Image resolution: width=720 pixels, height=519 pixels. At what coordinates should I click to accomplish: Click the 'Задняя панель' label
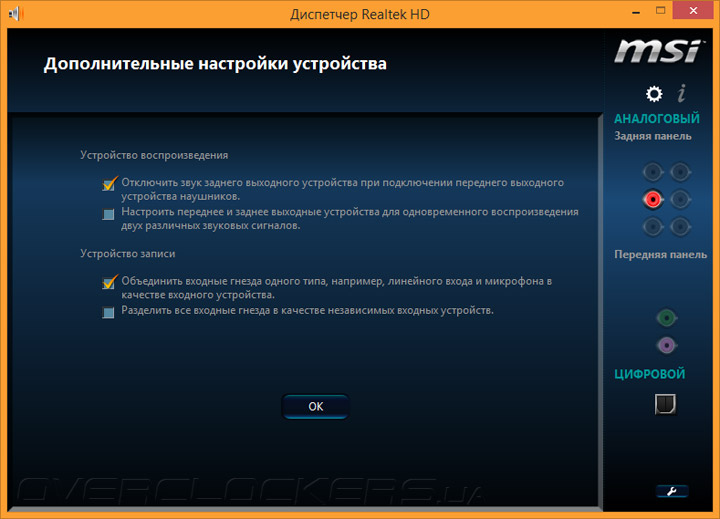click(x=652, y=136)
